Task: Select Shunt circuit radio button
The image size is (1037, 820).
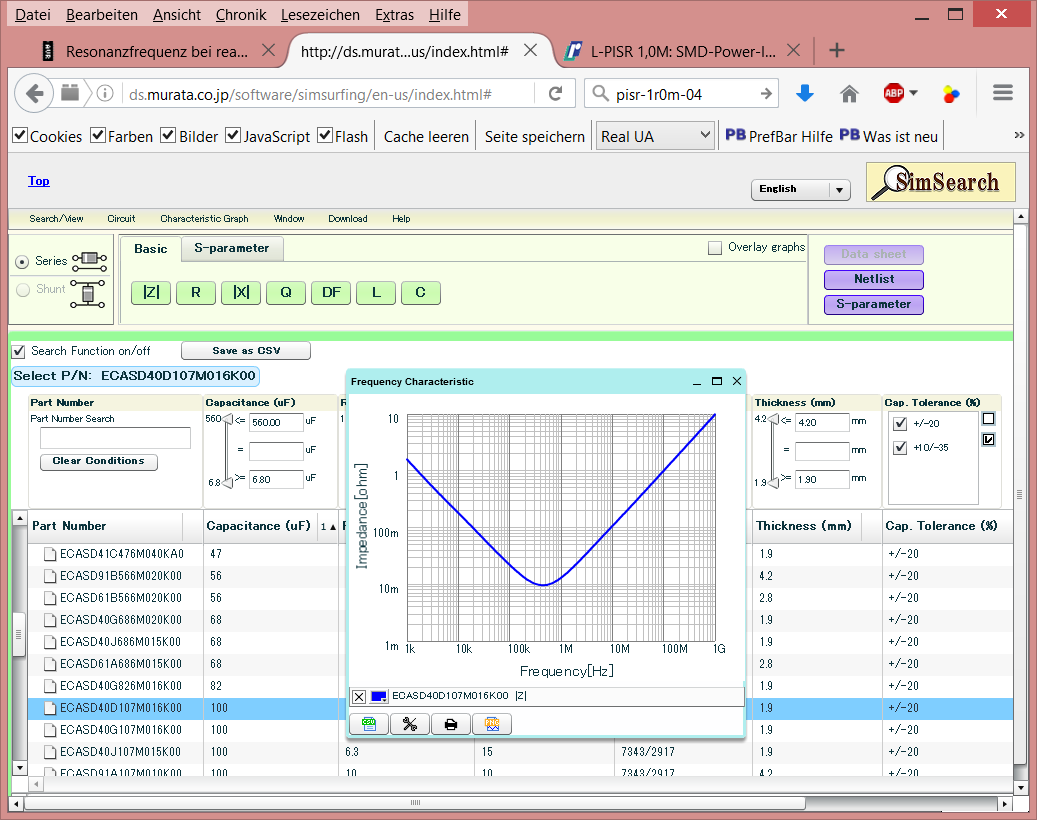Action: pyautogui.click(x=23, y=290)
